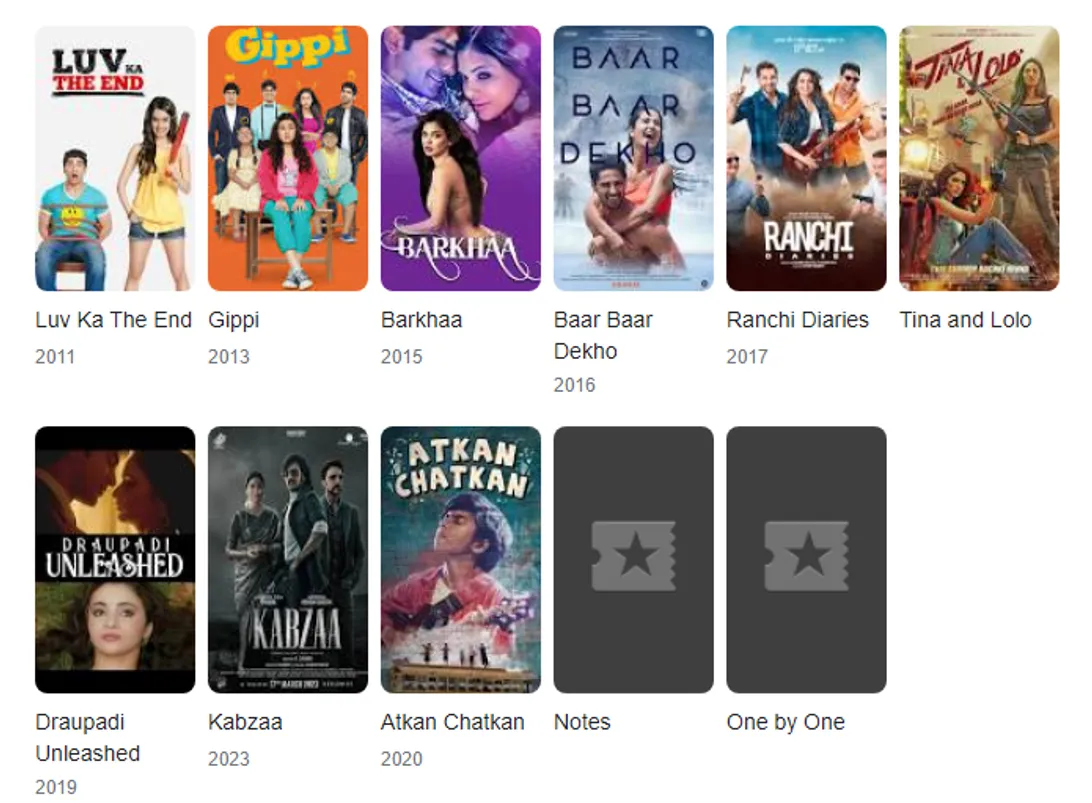Open the Draupadi Unleashed poster

pyautogui.click(x=115, y=559)
